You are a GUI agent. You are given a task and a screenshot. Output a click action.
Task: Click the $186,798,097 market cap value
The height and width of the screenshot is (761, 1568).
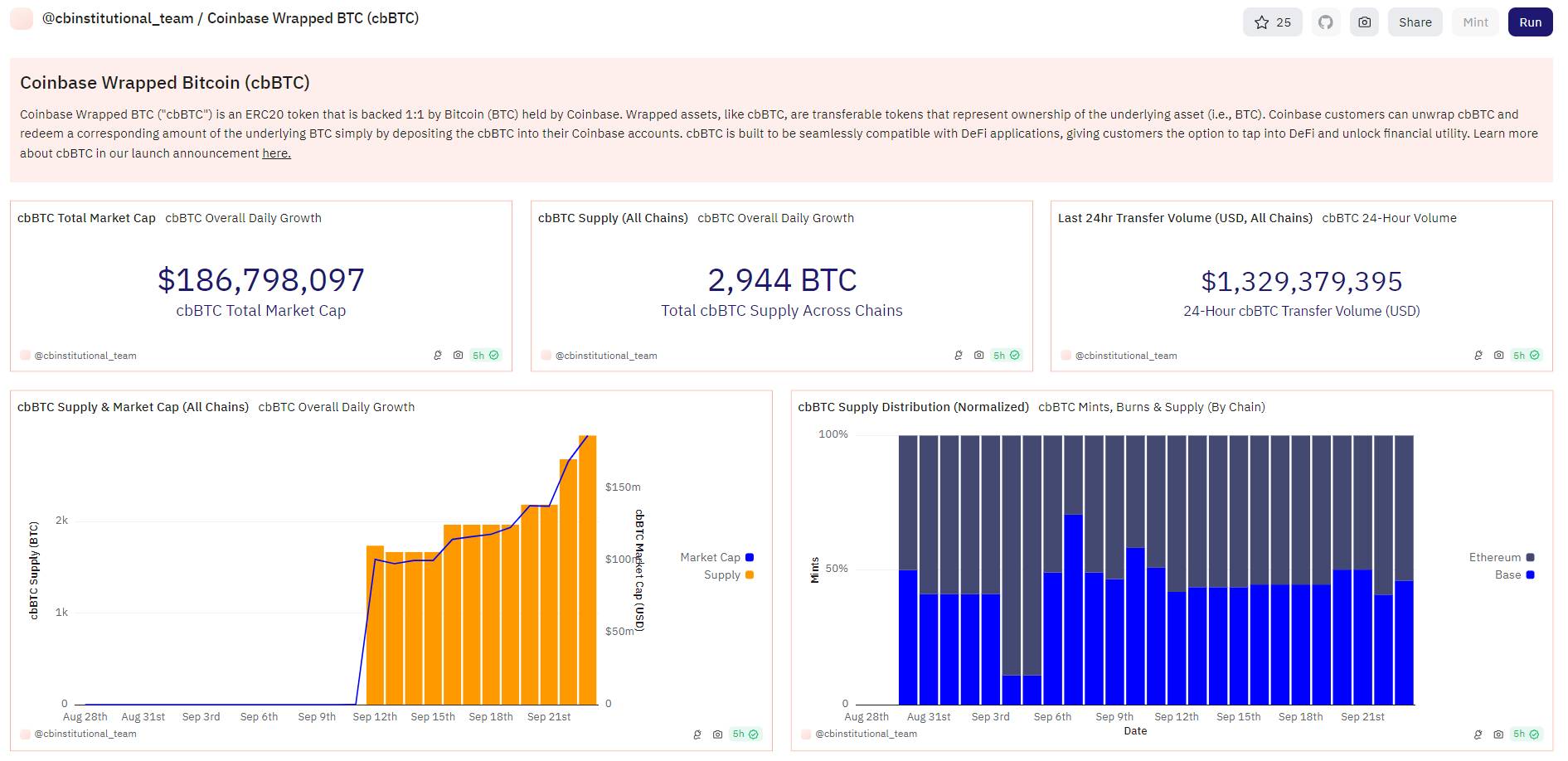coord(261,280)
